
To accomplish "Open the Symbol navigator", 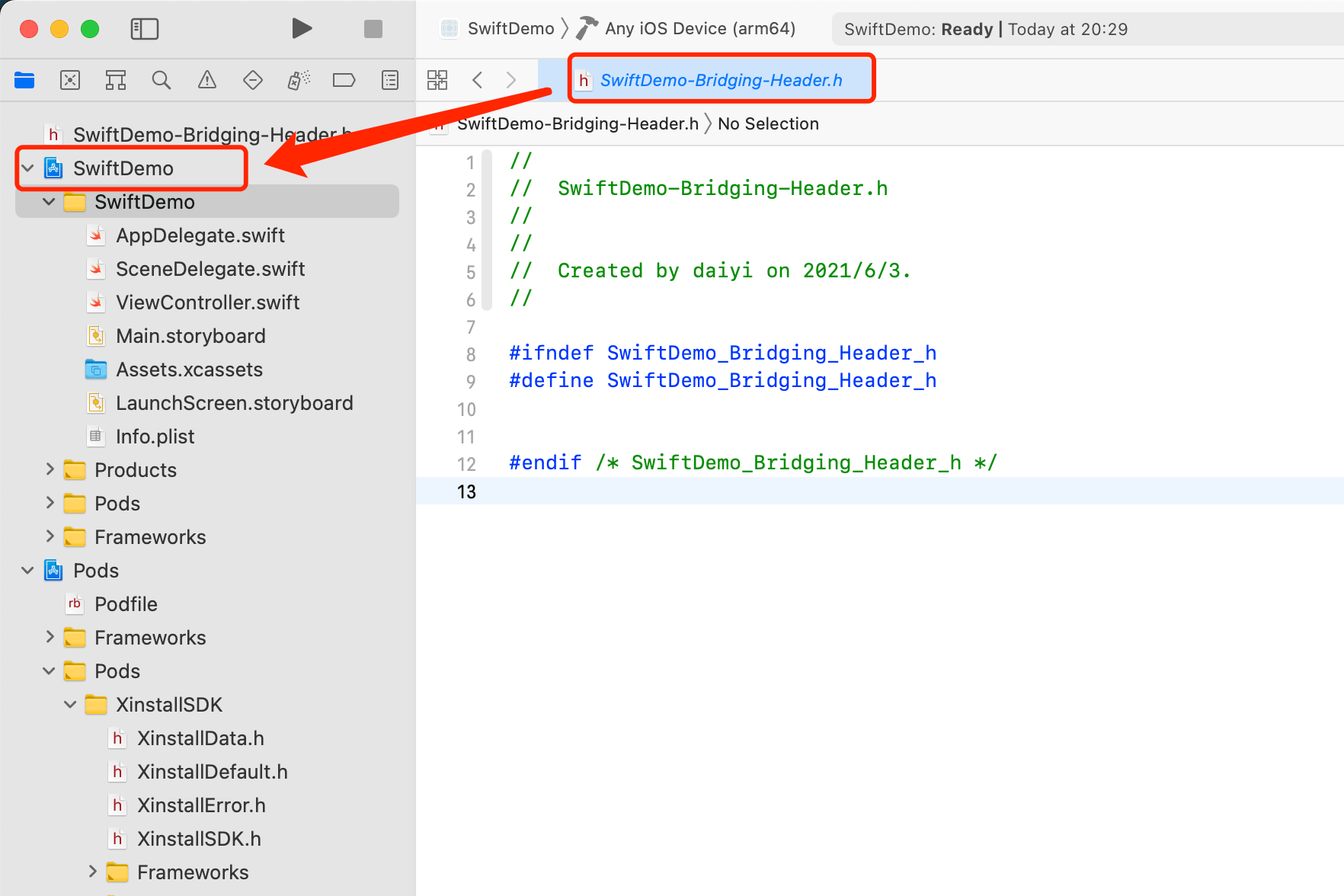I will click(x=116, y=80).
